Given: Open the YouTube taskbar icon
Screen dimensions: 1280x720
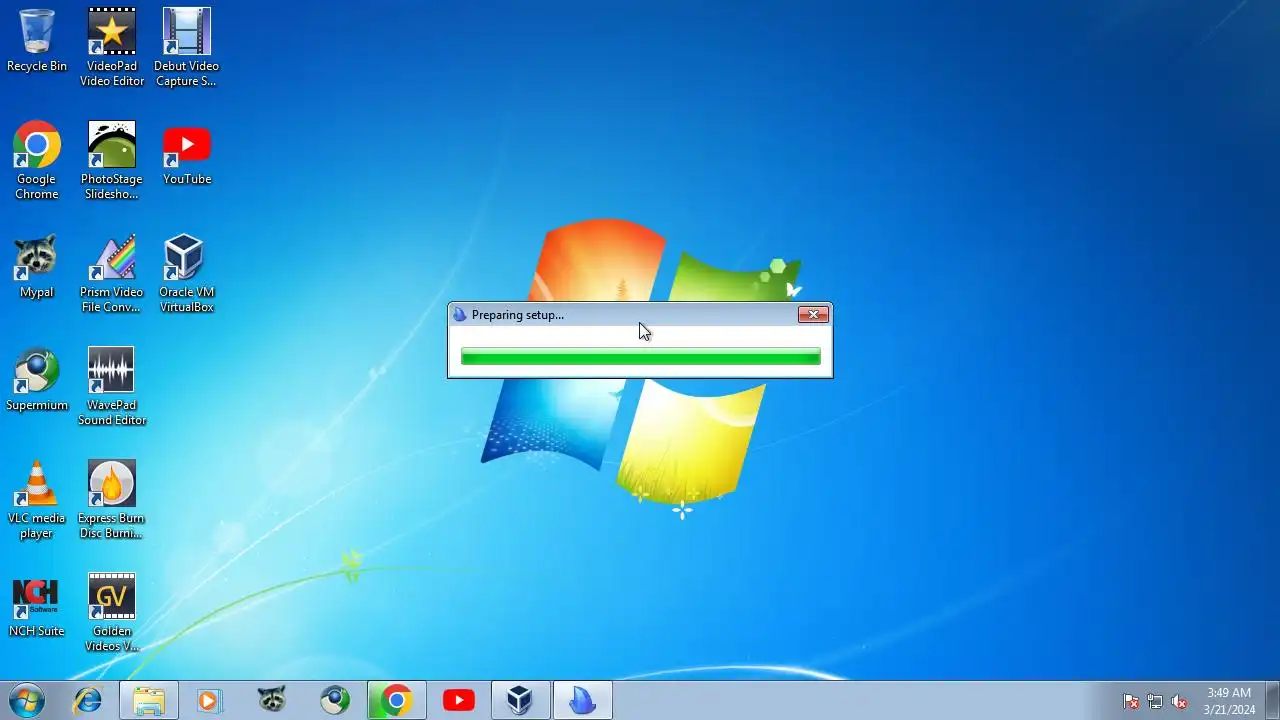Looking at the screenshot, I should [458, 701].
